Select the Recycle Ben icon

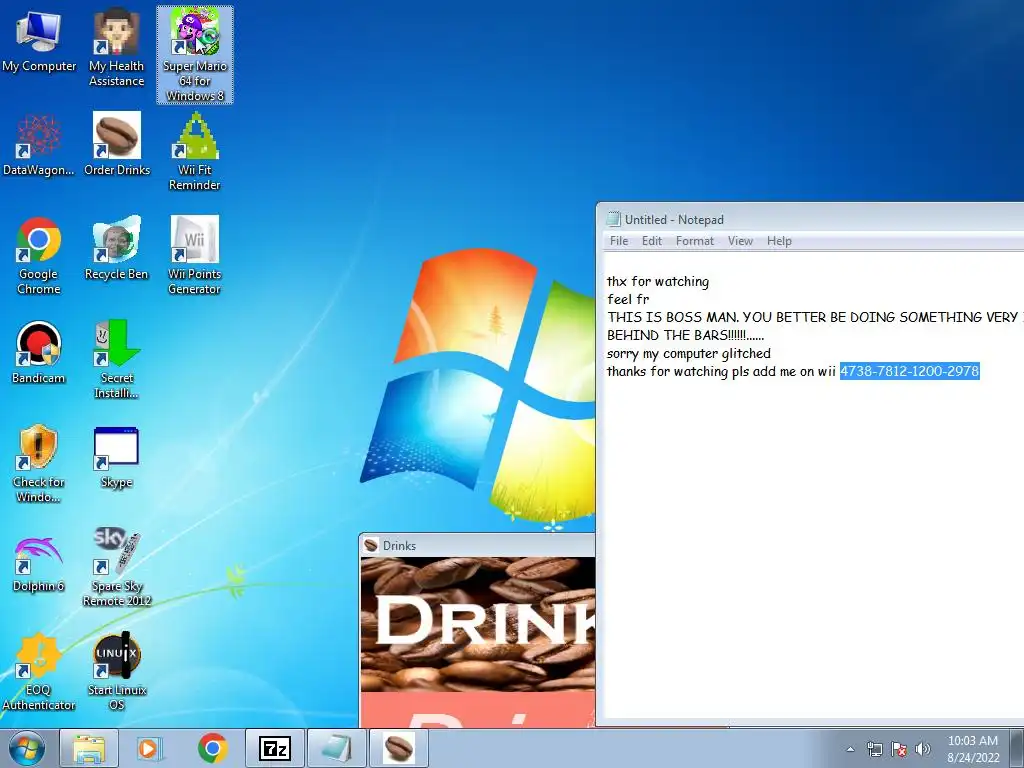click(x=116, y=249)
